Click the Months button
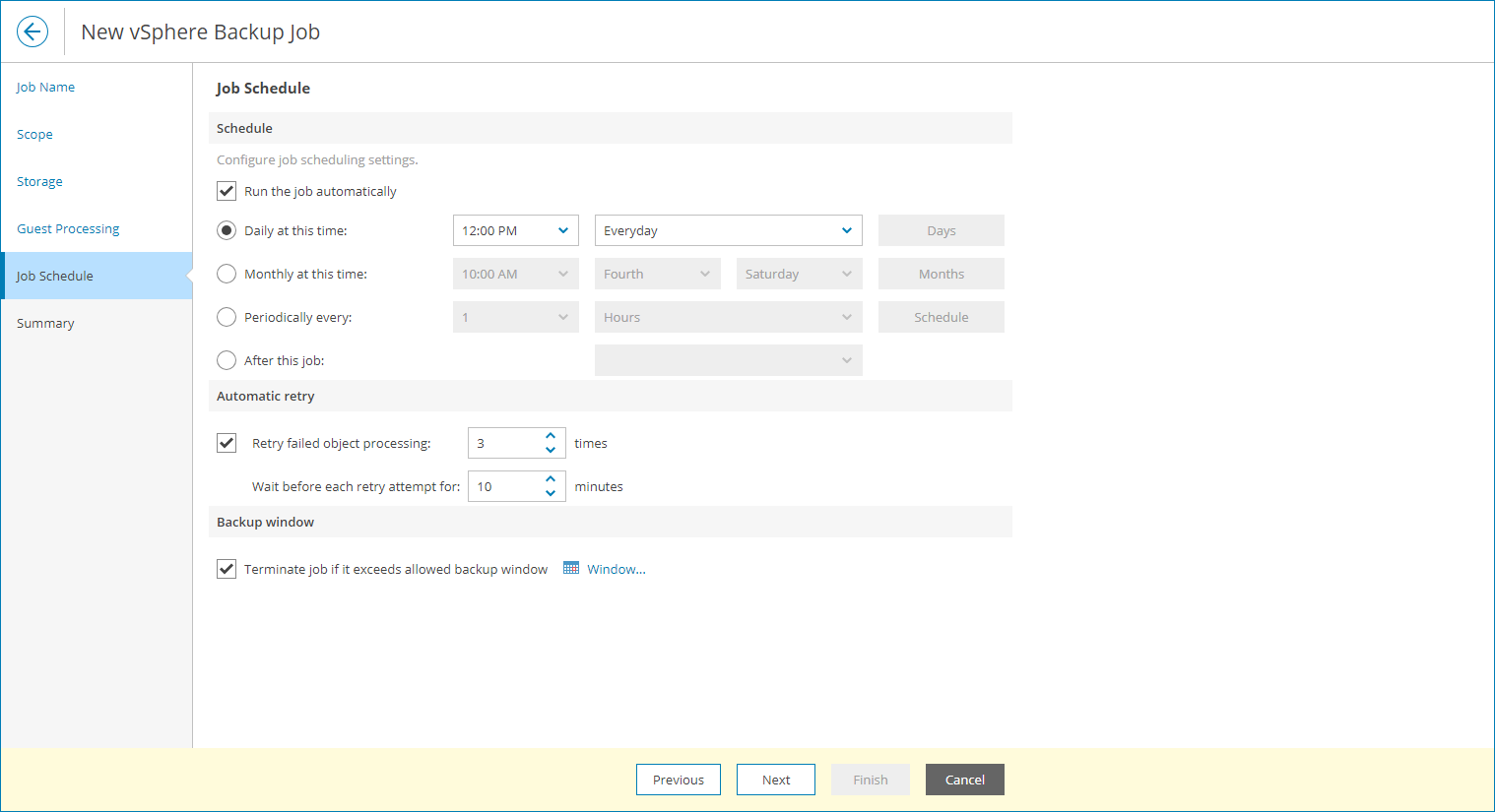The image size is (1495, 812). 942,274
